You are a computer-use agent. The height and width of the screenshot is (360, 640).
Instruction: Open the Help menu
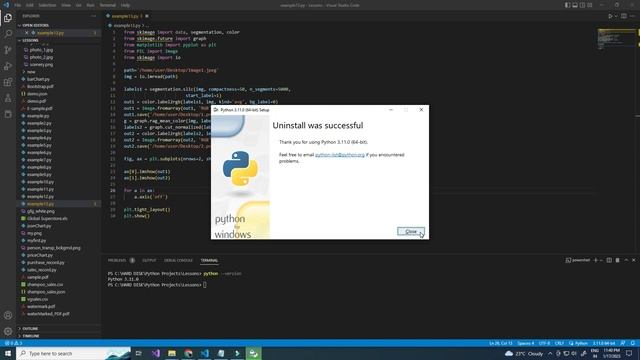[x=125, y=5]
